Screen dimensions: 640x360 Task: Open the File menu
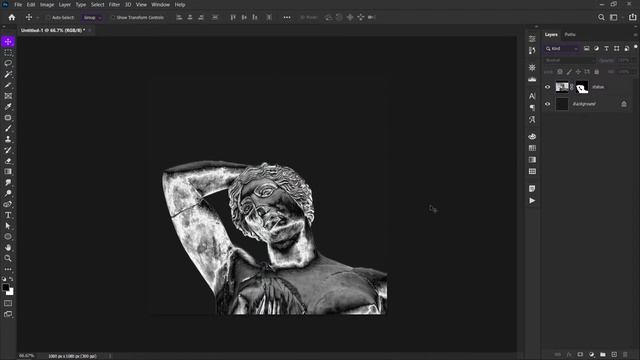click(x=18, y=4)
